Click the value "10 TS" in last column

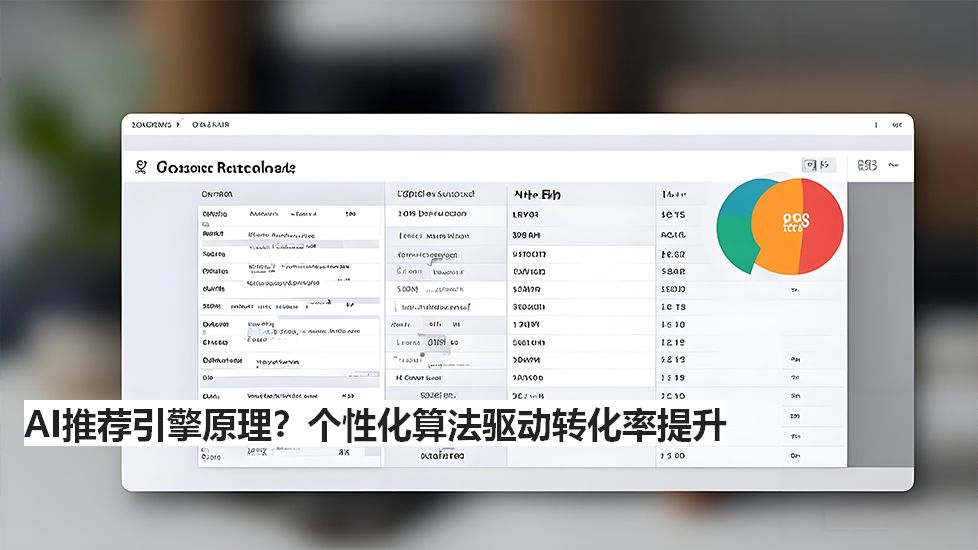(673, 307)
